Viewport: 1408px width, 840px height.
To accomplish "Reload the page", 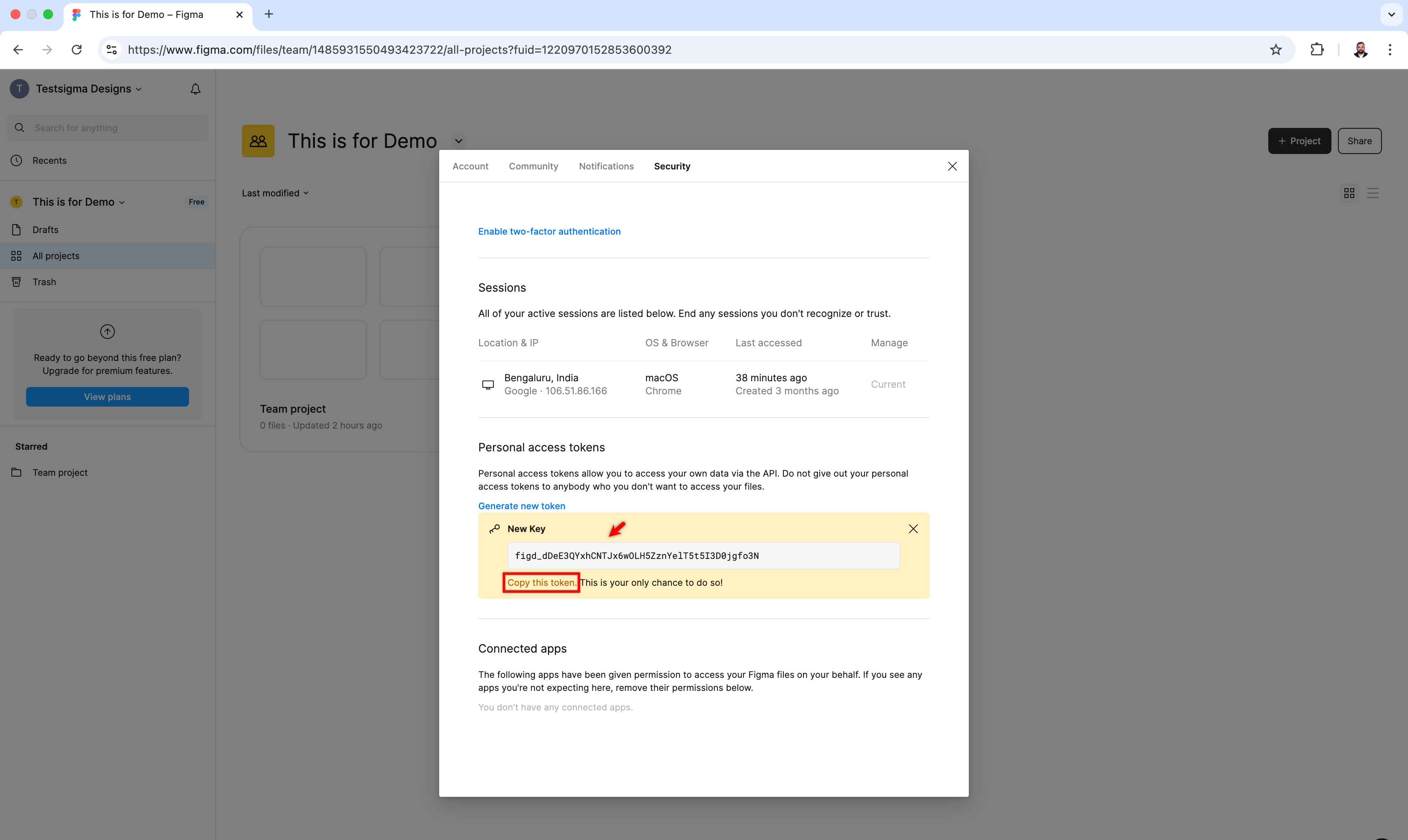I will point(77,50).
